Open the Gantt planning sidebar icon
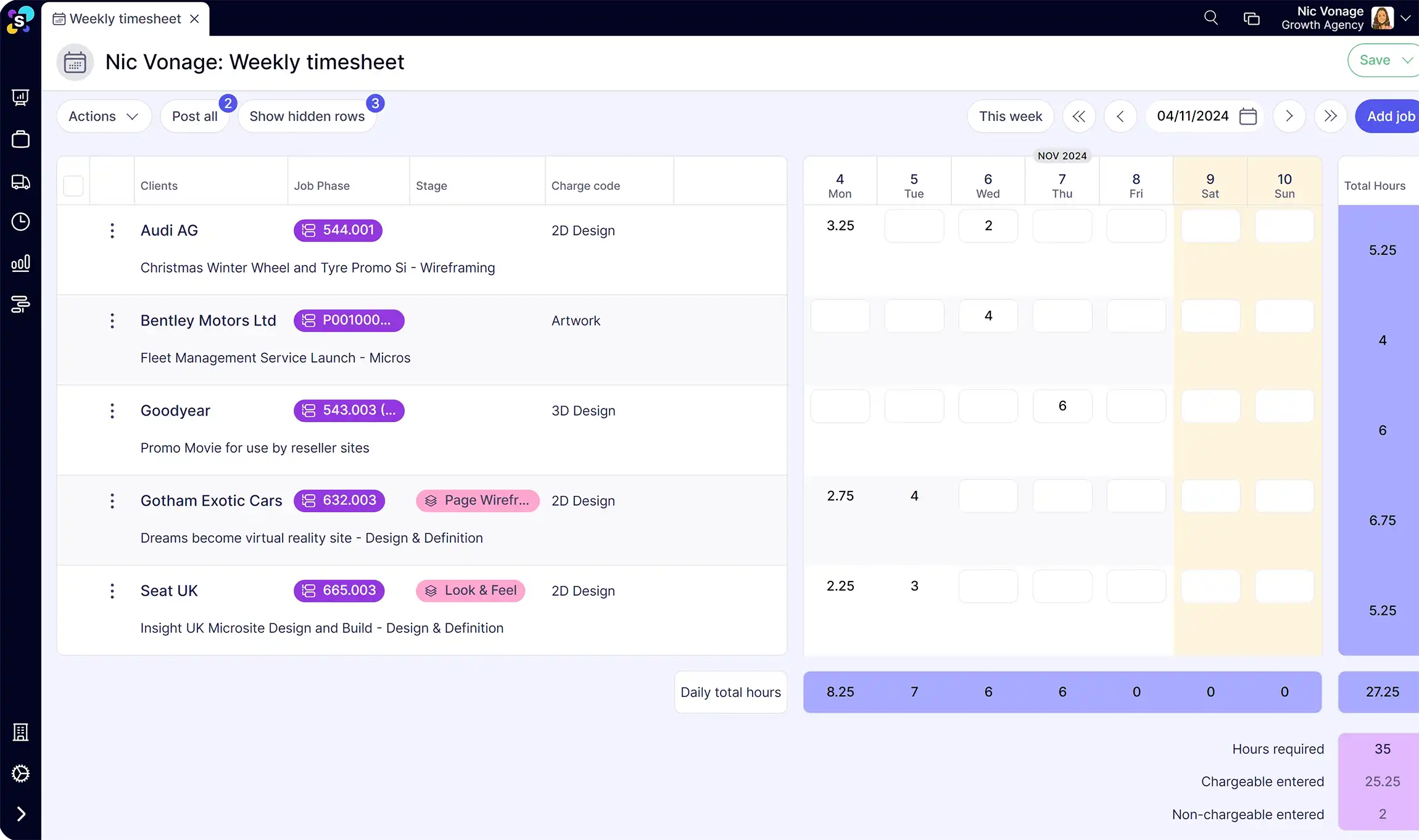The height and width of the screenshot is (840, 1419). [x=20, y=304]
